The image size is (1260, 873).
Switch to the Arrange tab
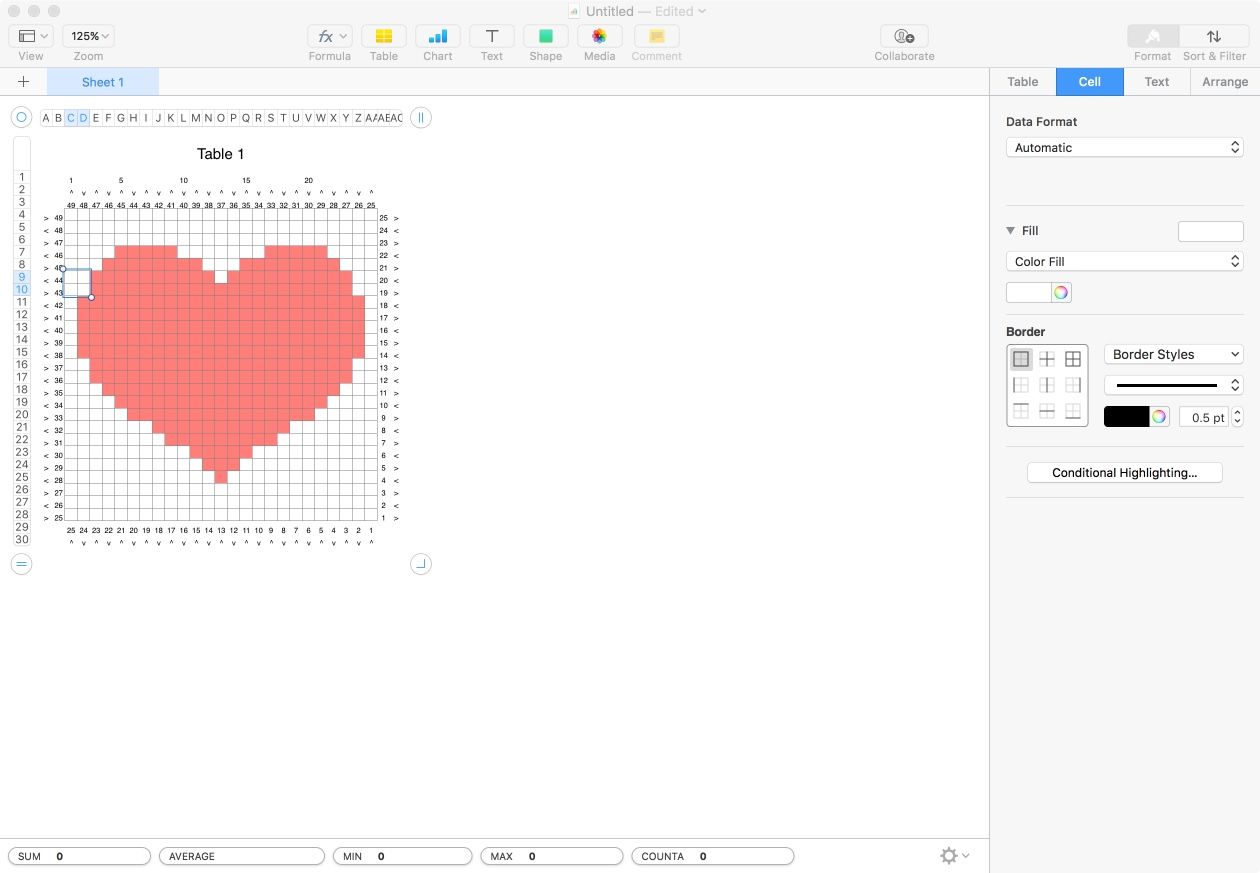click(1223, 81)
